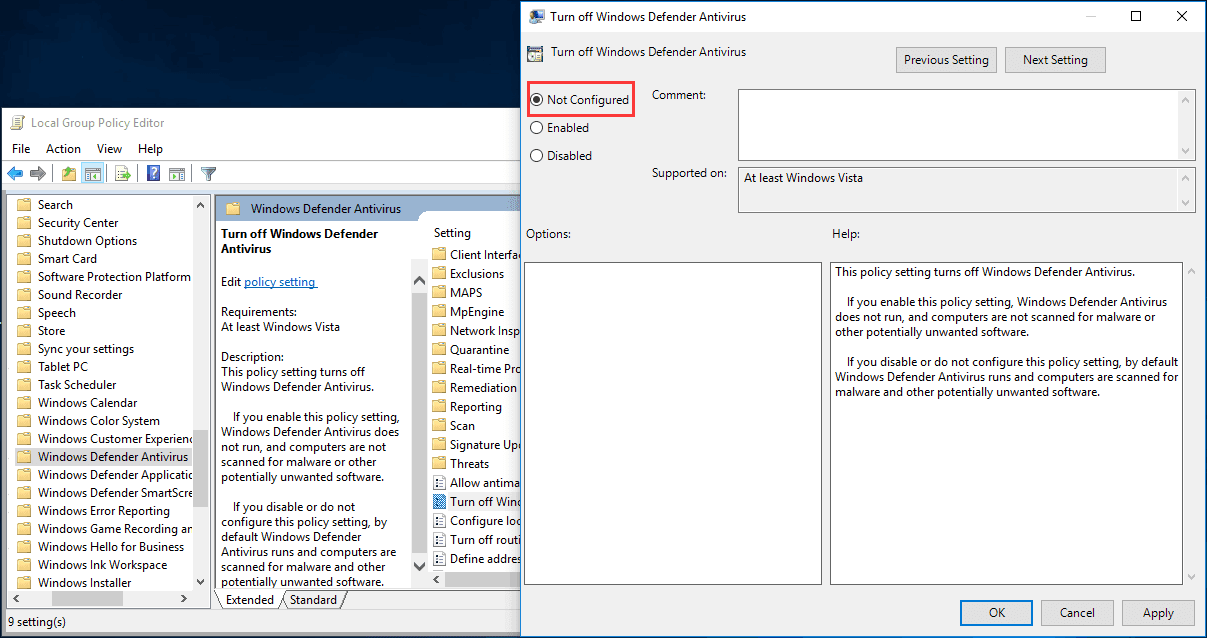Click the Threats folder icon in settings list
Image resolution: width=1207 pixels, height=638 pixels.
[x=439, y=464]
